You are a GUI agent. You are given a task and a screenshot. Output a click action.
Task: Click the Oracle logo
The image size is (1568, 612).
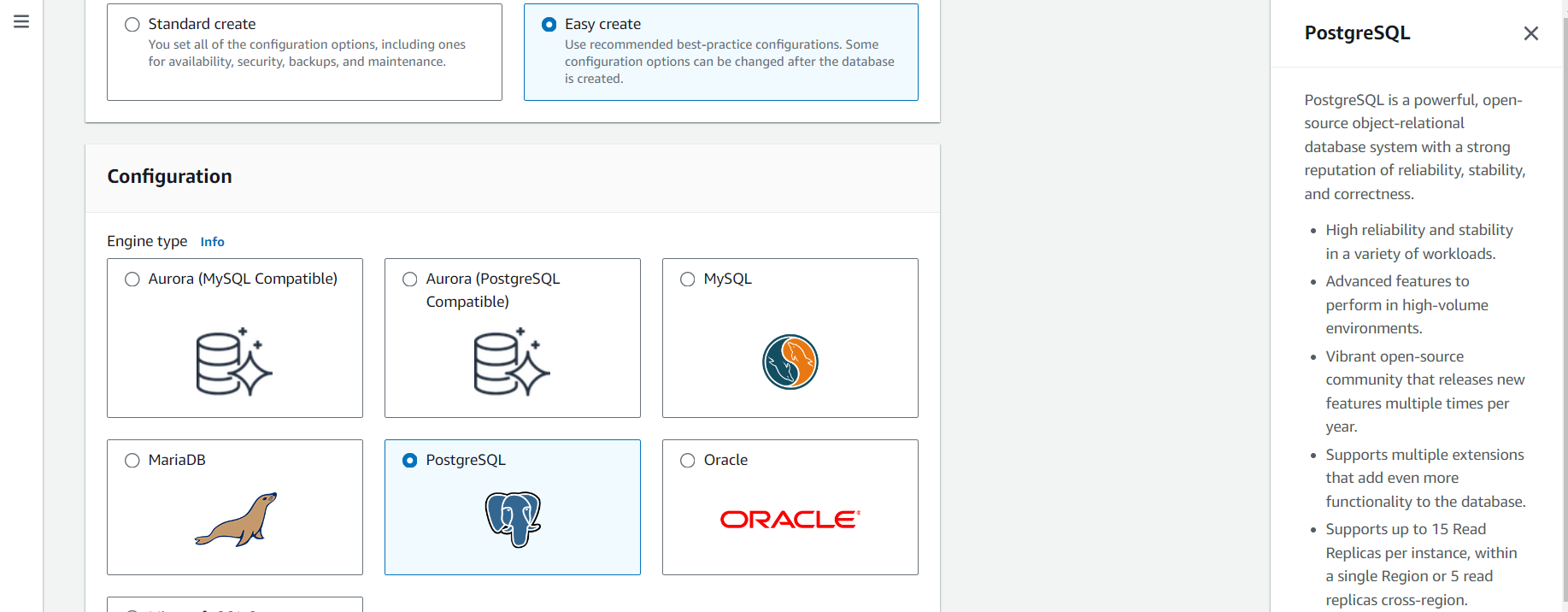tap(790, 520)
